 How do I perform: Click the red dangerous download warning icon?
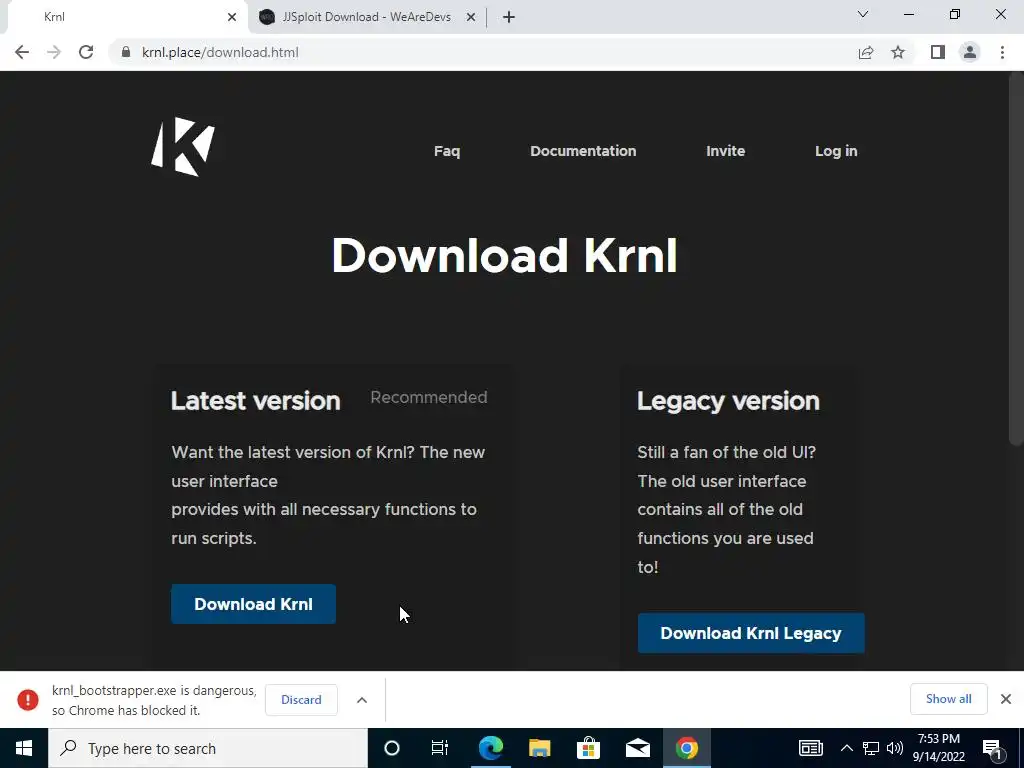coord(27,699)
